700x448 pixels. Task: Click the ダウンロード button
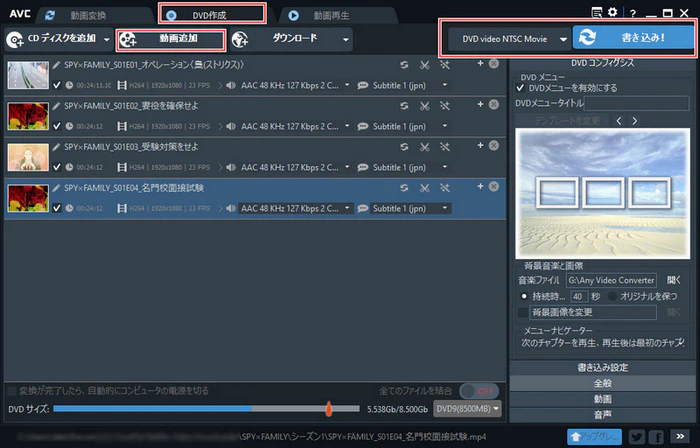(285, 39)
